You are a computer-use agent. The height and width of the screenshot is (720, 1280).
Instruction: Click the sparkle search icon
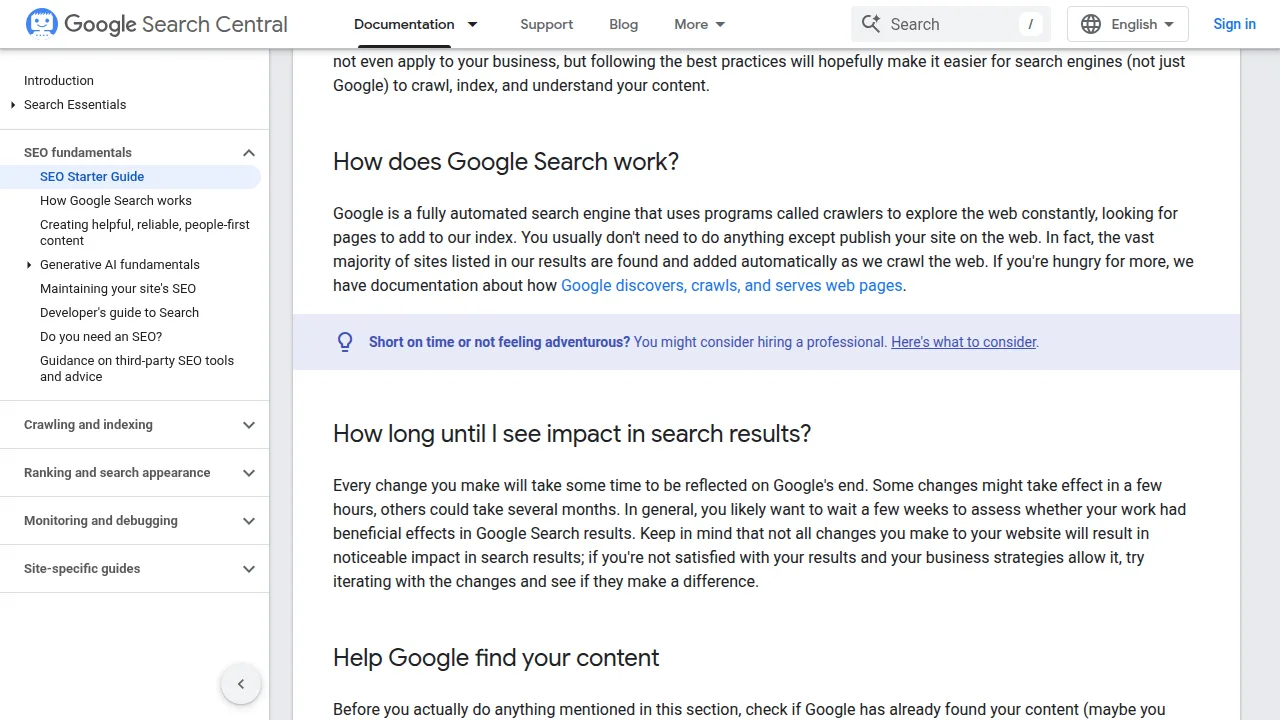click(x=871, y=24)
